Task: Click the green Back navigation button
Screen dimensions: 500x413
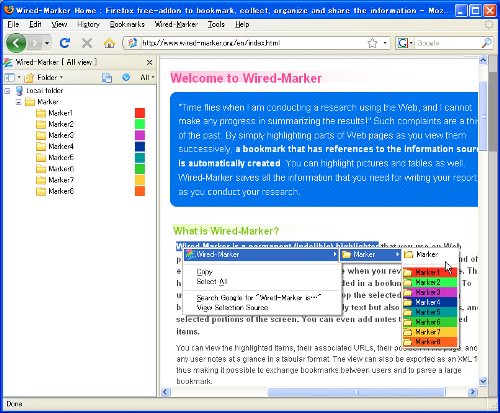Action: point(16,43)
